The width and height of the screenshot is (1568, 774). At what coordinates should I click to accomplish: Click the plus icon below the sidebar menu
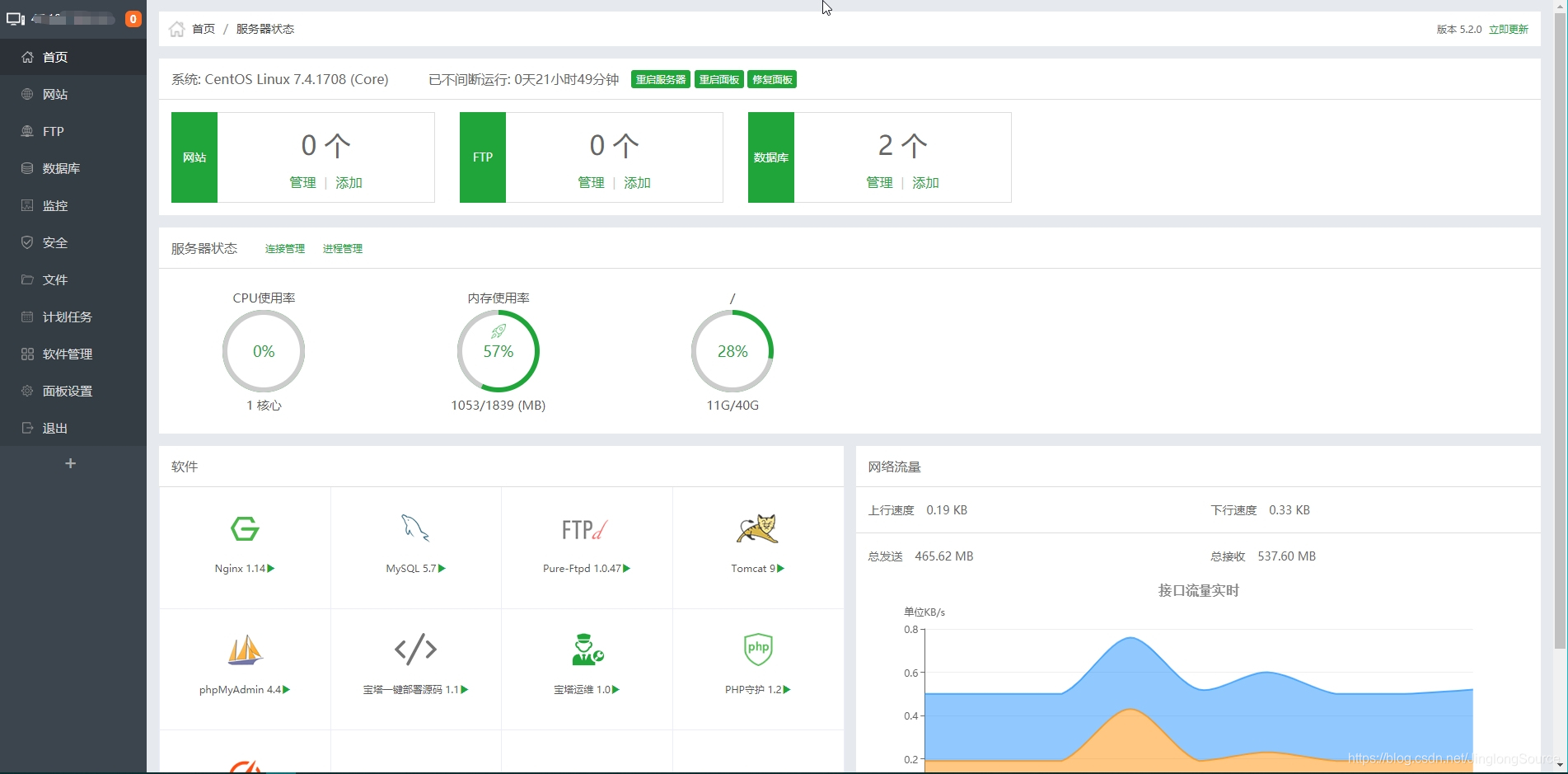click(70, 463)
